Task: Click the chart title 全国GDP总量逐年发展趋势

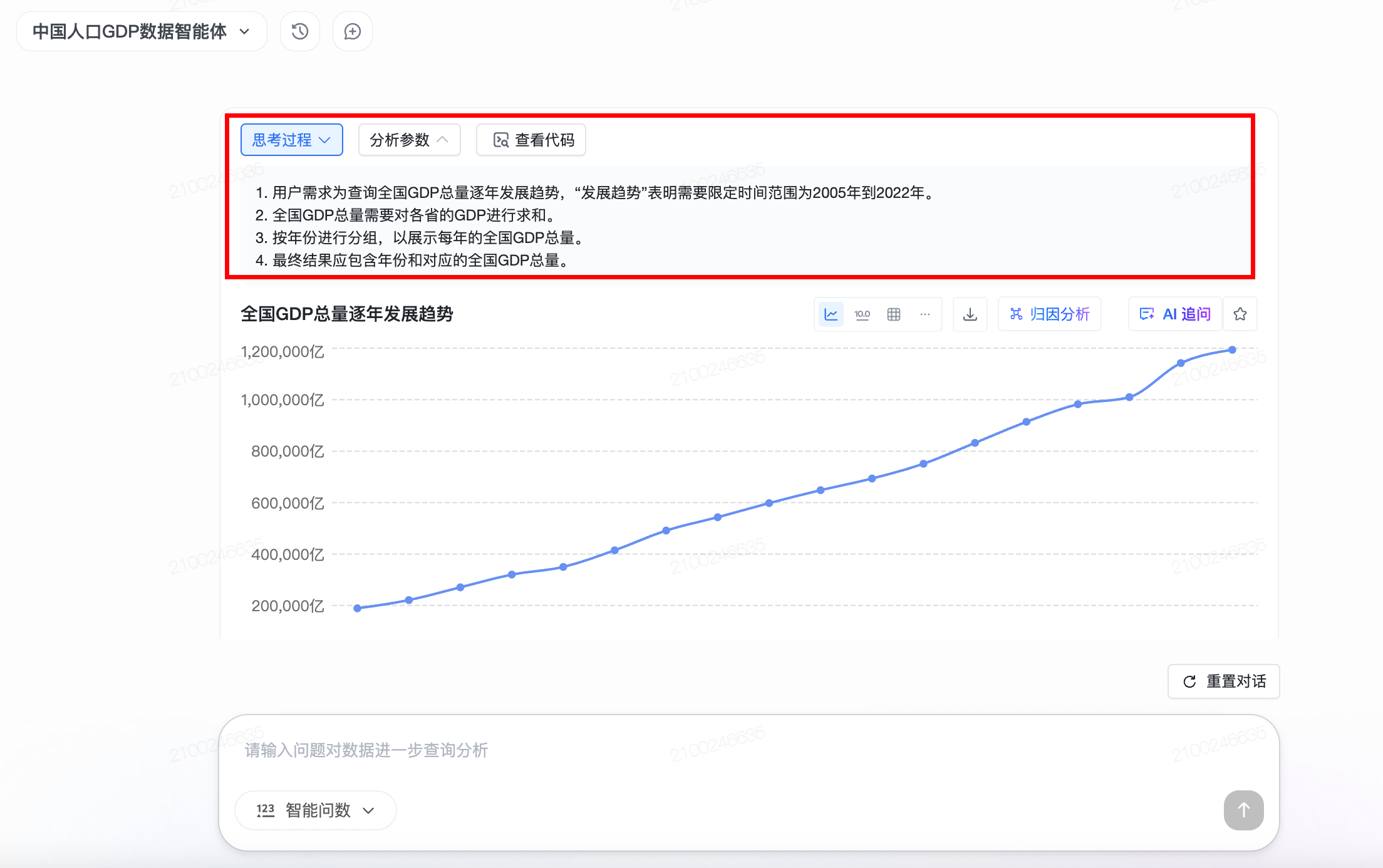Action: click(347, 314)
